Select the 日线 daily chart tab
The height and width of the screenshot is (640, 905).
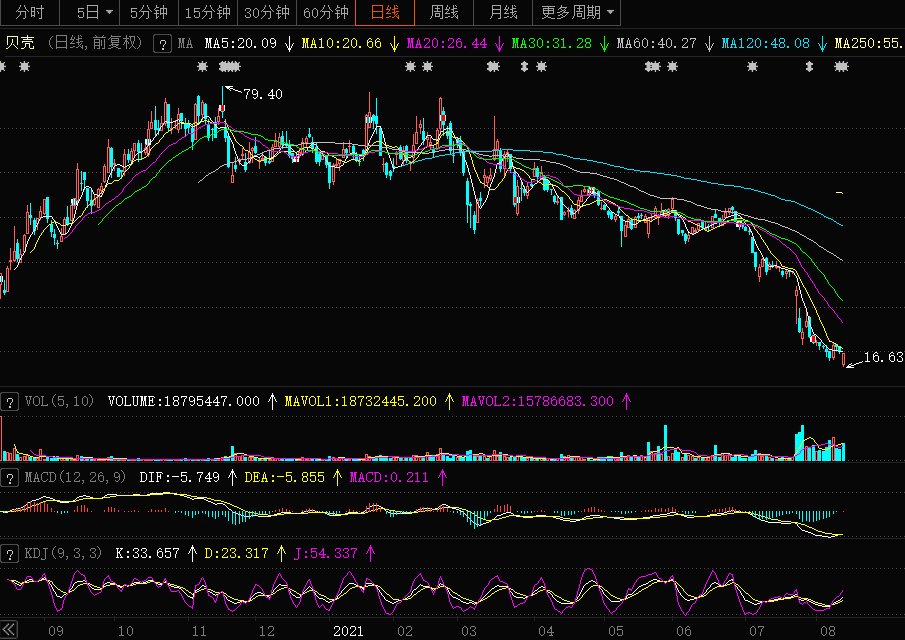(x=385, y=12)
